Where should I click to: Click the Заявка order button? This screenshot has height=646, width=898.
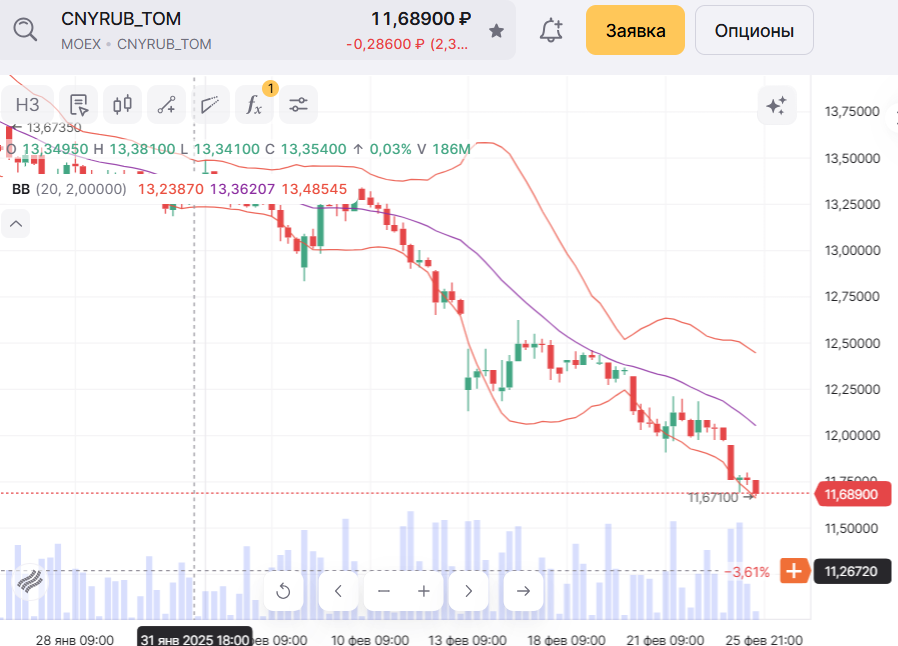[x=635, y=30]
